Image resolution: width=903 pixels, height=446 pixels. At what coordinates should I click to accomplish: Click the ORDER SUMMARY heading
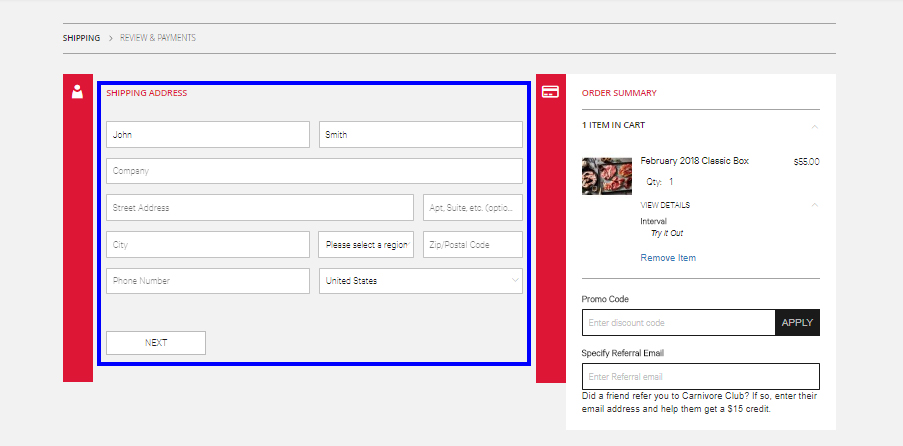click(x=619, y=93)
